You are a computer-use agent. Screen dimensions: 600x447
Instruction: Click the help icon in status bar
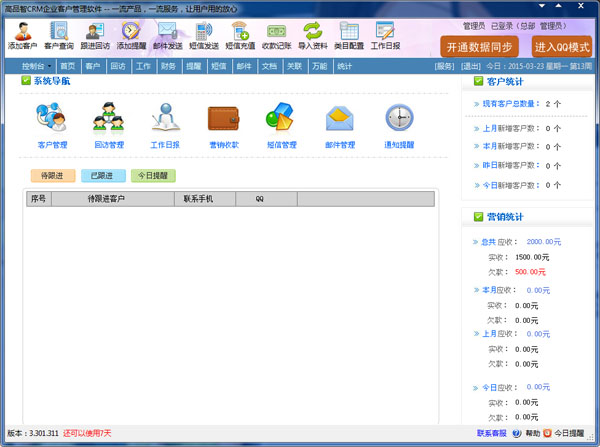click(516, 433)
